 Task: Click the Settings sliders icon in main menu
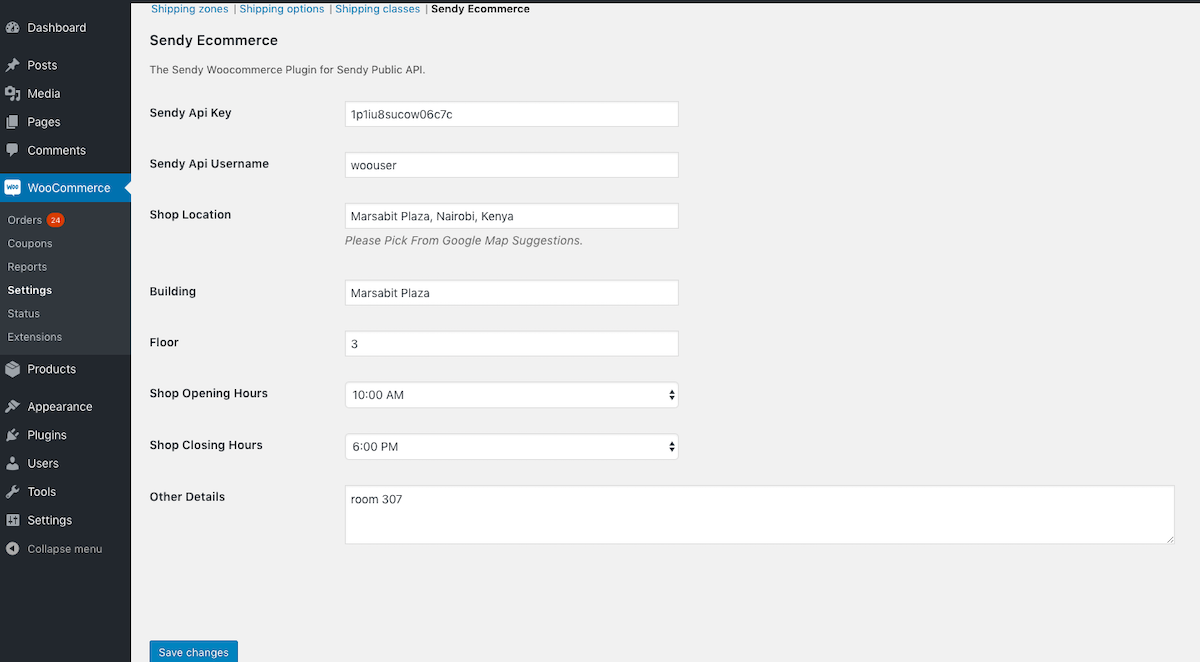pyautogui.click(x=13, y=520)
